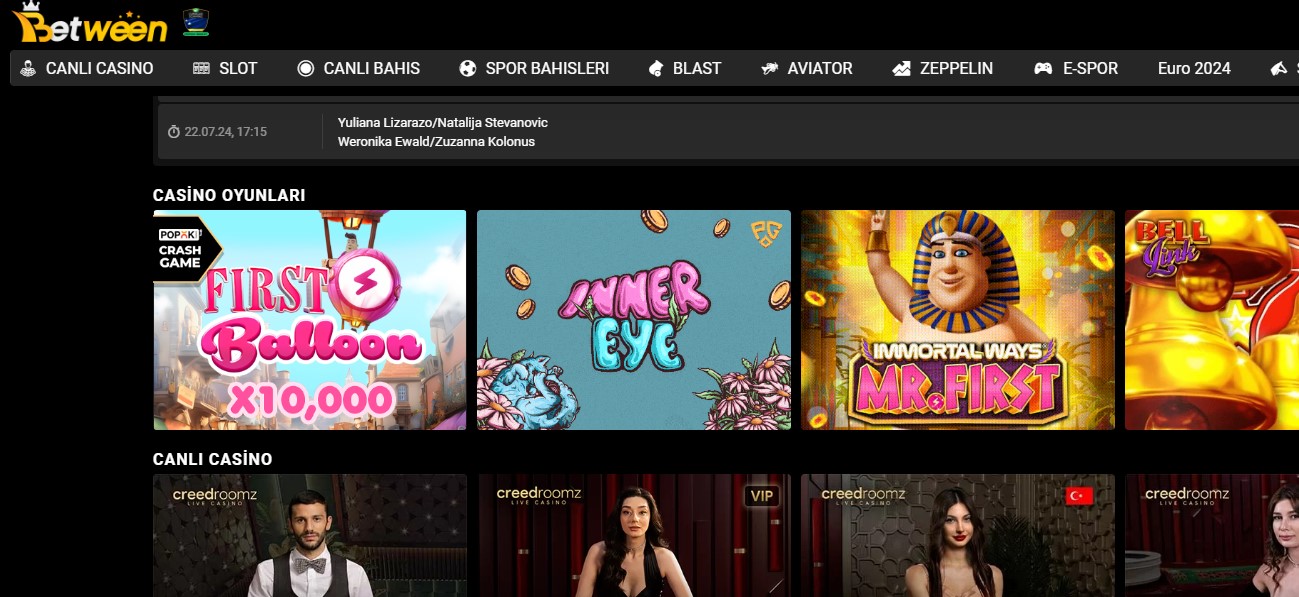Click the Aviator plane icon
Image resolution: width=1299 pixels, height=597 pixels.
point(770,69)
